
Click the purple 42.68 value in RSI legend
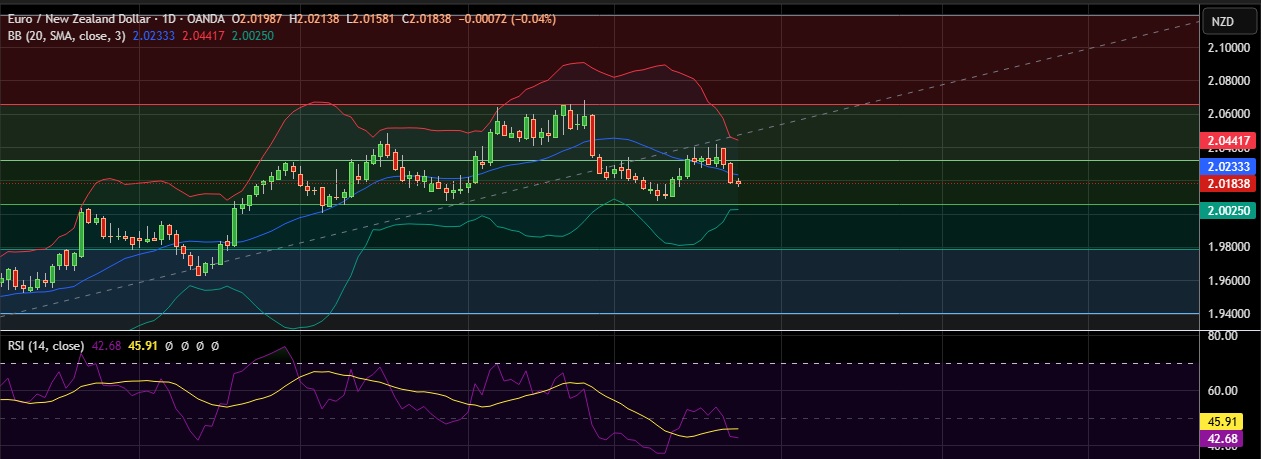107,346
